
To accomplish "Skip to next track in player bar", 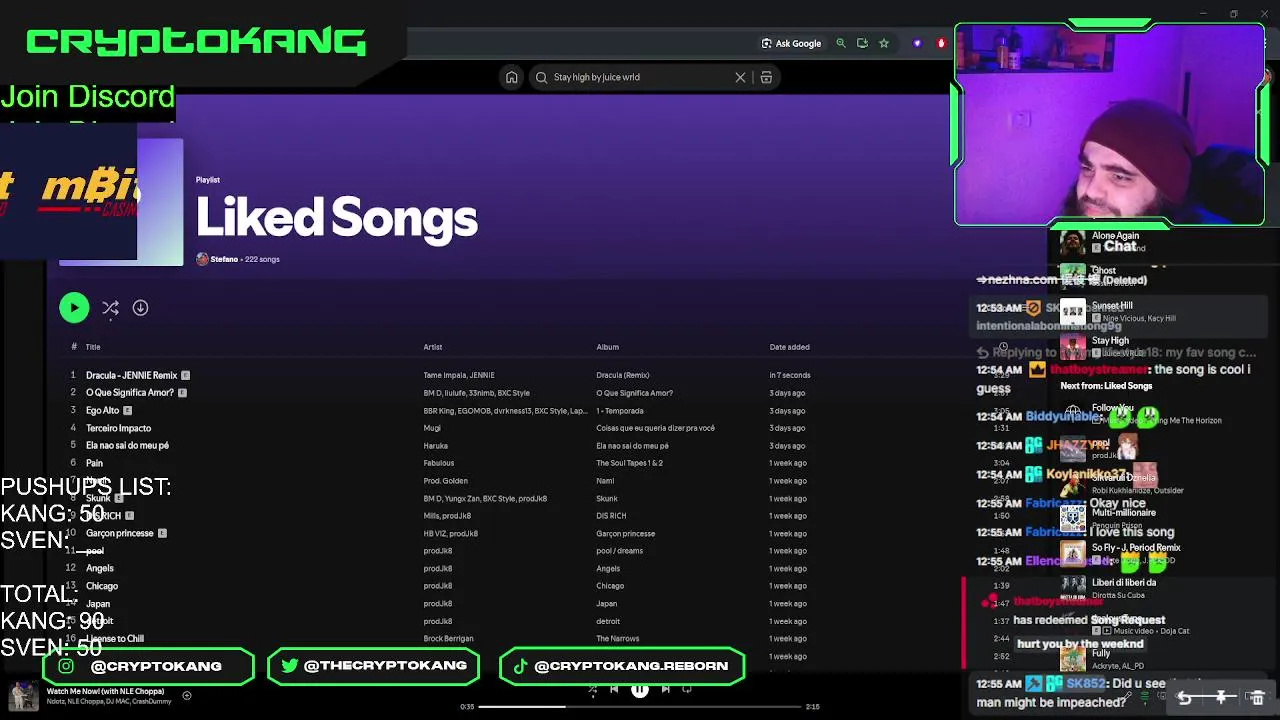I will (665, 689).
